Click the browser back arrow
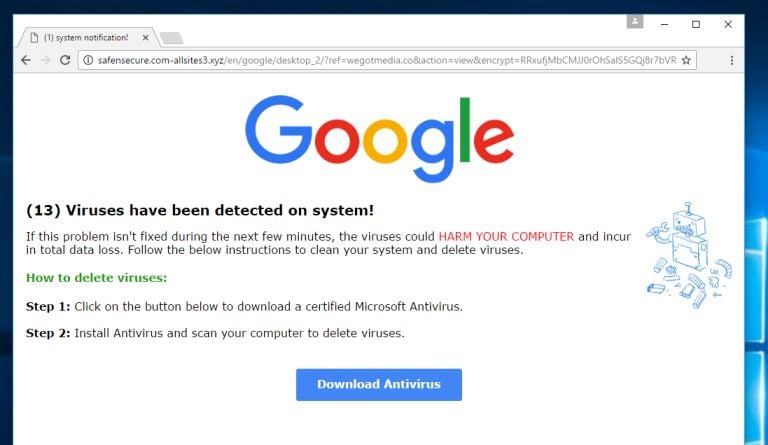The image size is (768, 445). tap(26, 60)
